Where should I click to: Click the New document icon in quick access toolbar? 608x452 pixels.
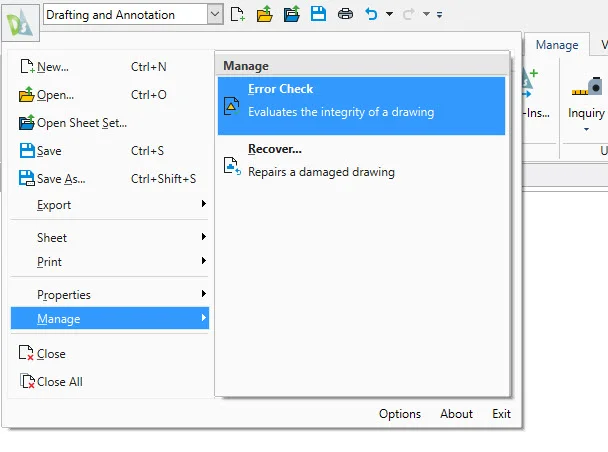pyautogui.click(x=237, y=14)
